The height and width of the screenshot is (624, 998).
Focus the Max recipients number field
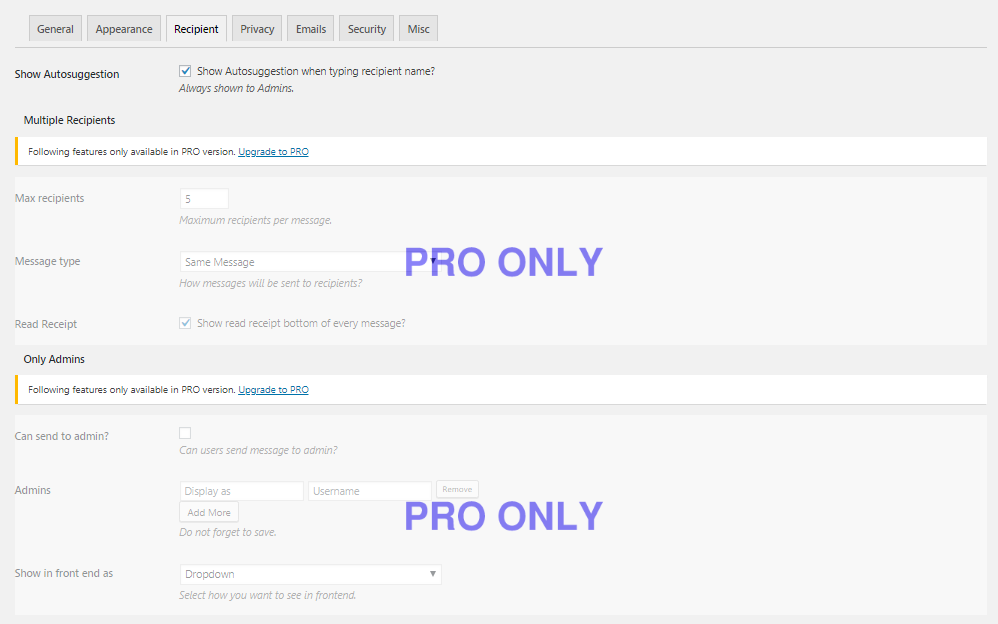(204, 199)
